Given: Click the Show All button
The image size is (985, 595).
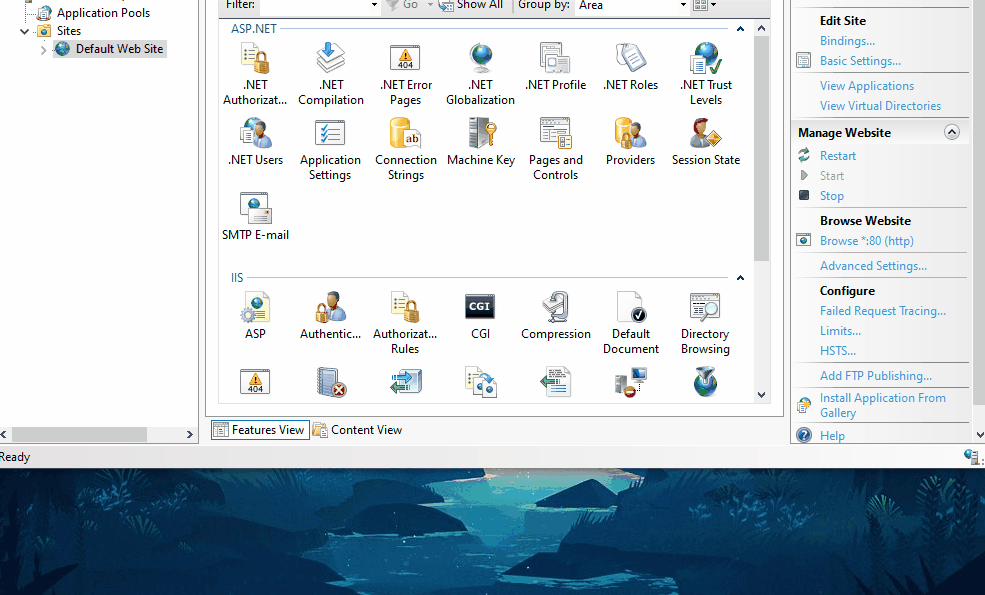Looking at the screenshot, I should (471, 5).
